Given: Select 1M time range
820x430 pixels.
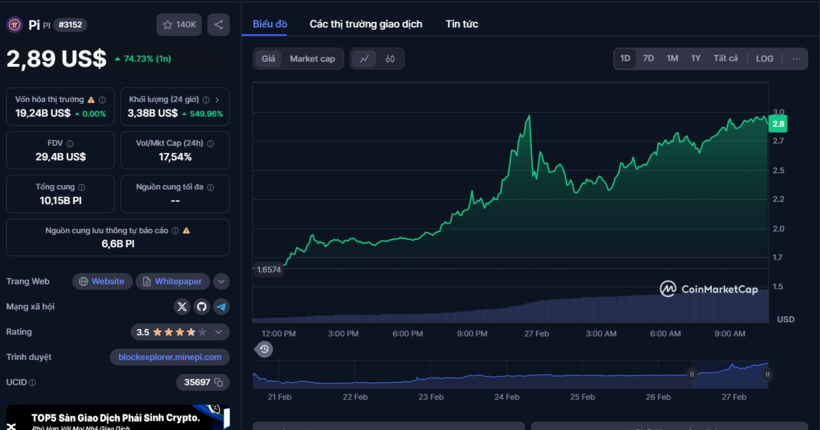Looking at the screenshot, I should click(x=673, y=59).
